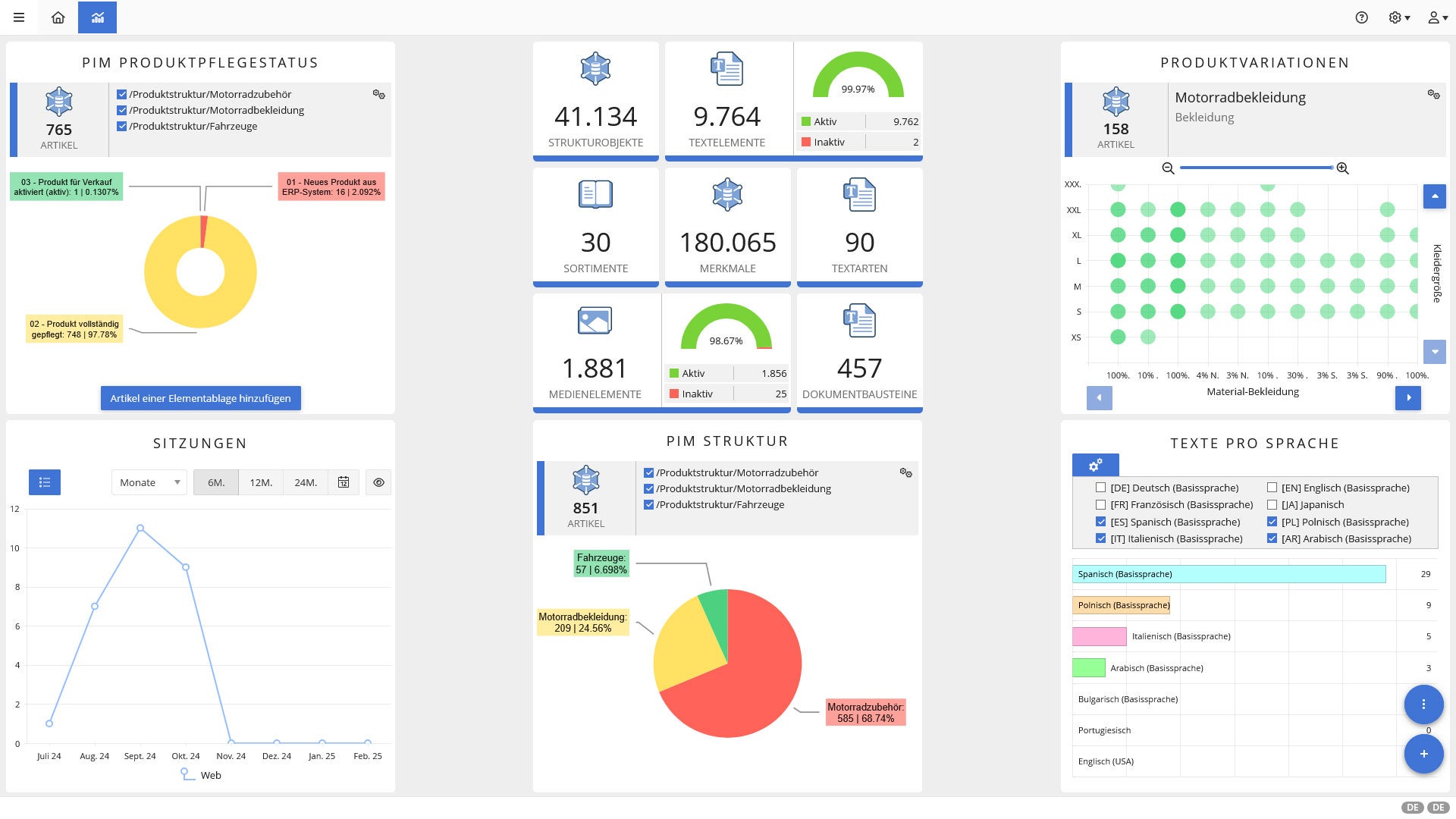The height and width of the screenshot is (819, 1456).
Task: Click the zoom out magnifier in Produktvariationen
Action: coord(1168,168)
